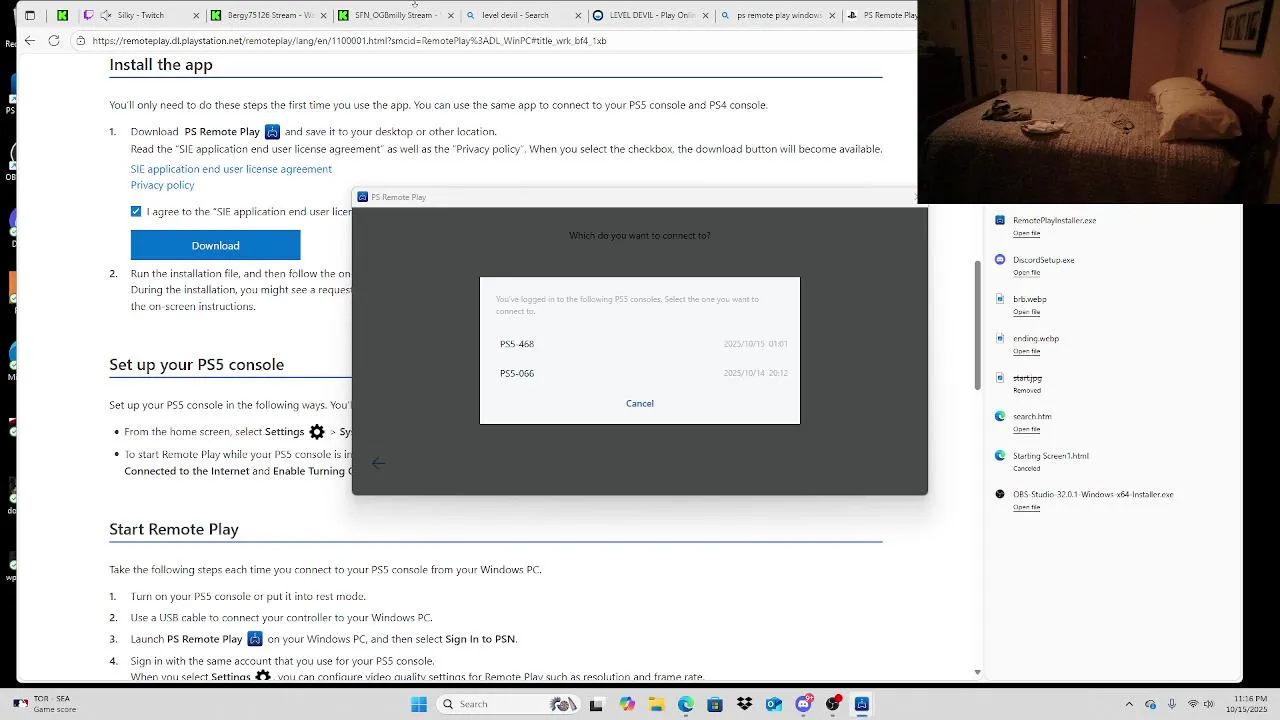
Task: Open Wi-Fi network settings in tray
Action: point(1193,704)
